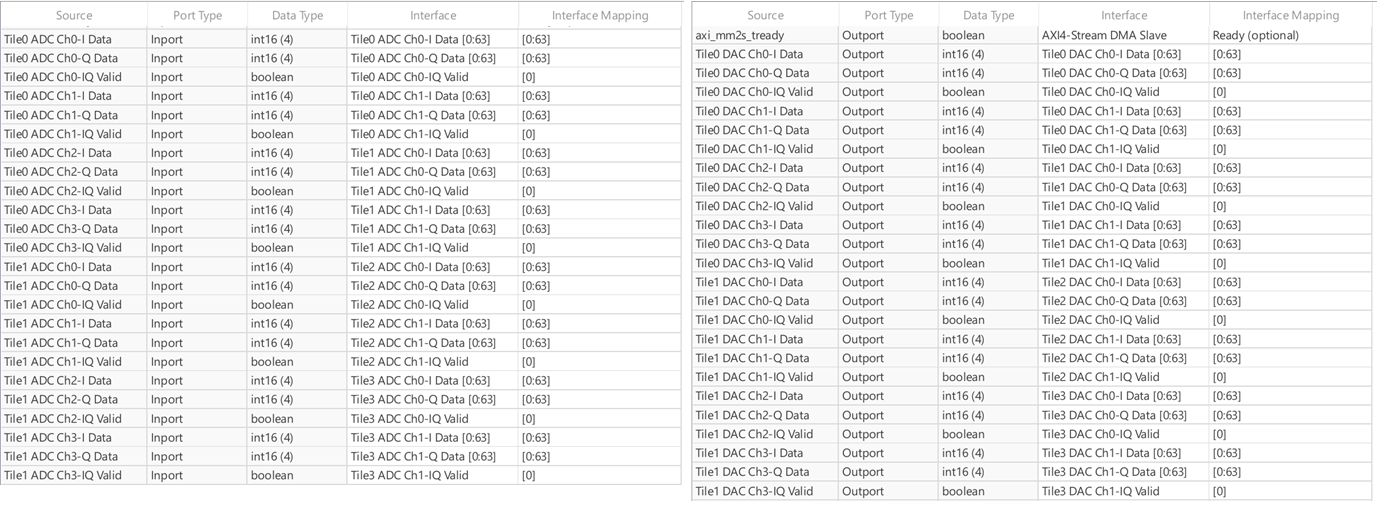The height and width of the screenshot is (507, 1380).
Task: Click Data Type header in left table
Action: coord(298,15)
